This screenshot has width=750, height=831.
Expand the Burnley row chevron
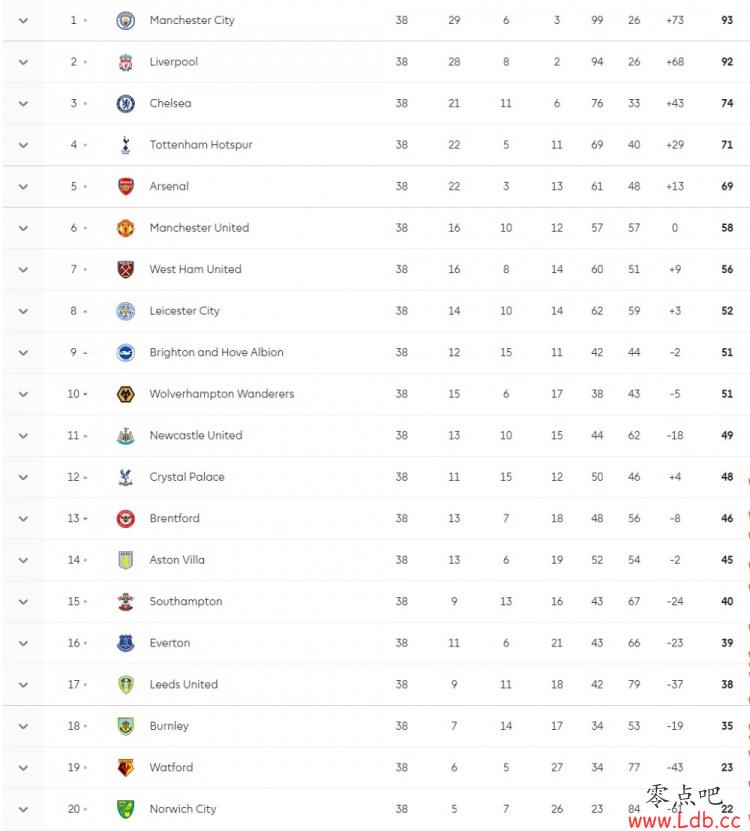23,726
